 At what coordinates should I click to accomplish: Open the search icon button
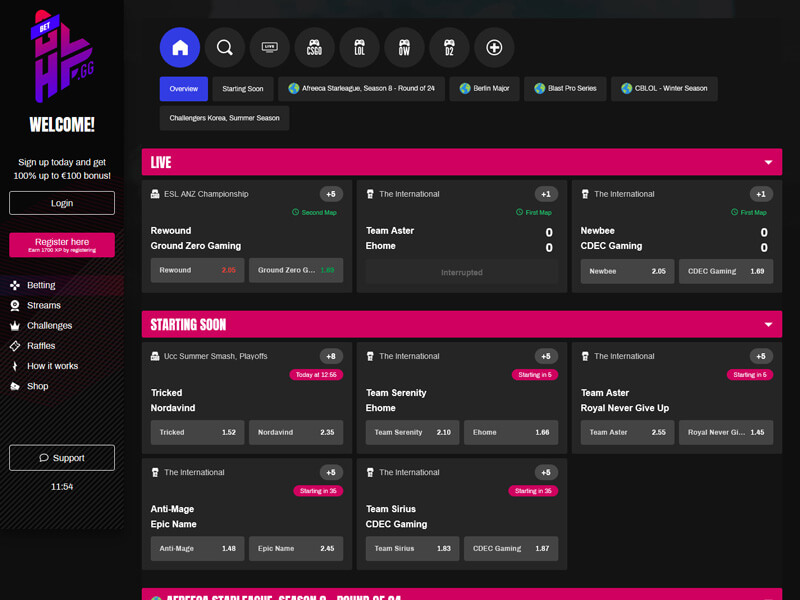click(x=224, y=47)
